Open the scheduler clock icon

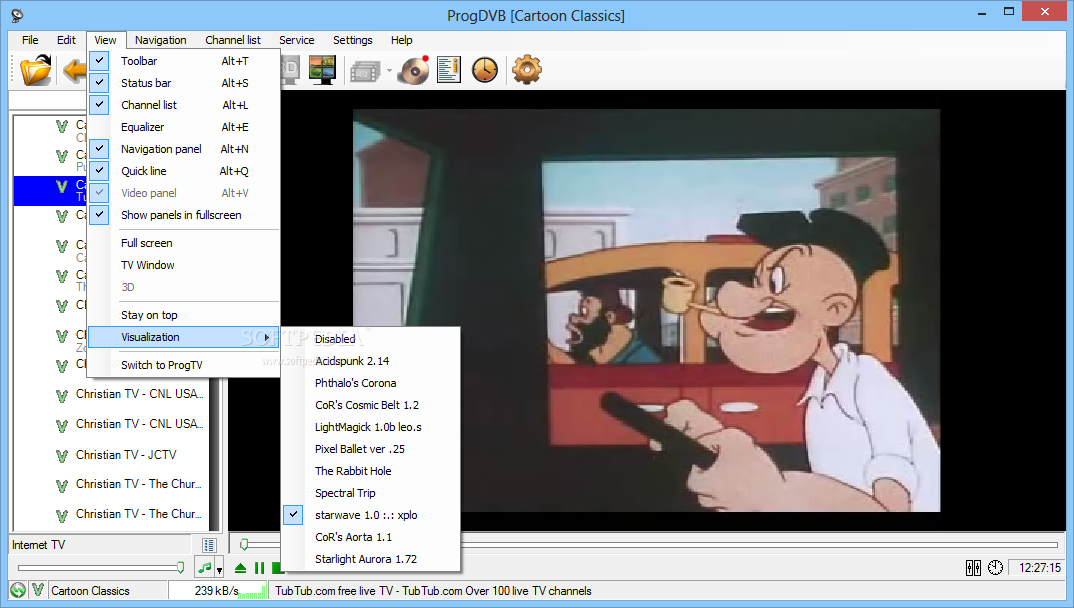click(x=485, y=70)
